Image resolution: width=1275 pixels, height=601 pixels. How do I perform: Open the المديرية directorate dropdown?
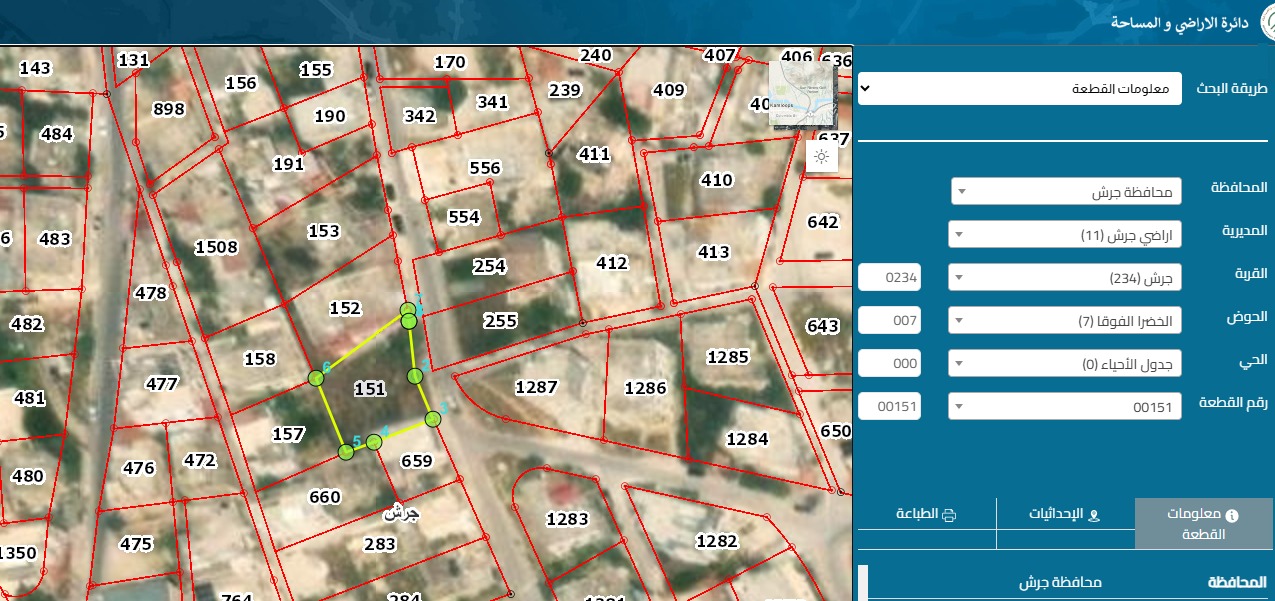coord(1064,235)
